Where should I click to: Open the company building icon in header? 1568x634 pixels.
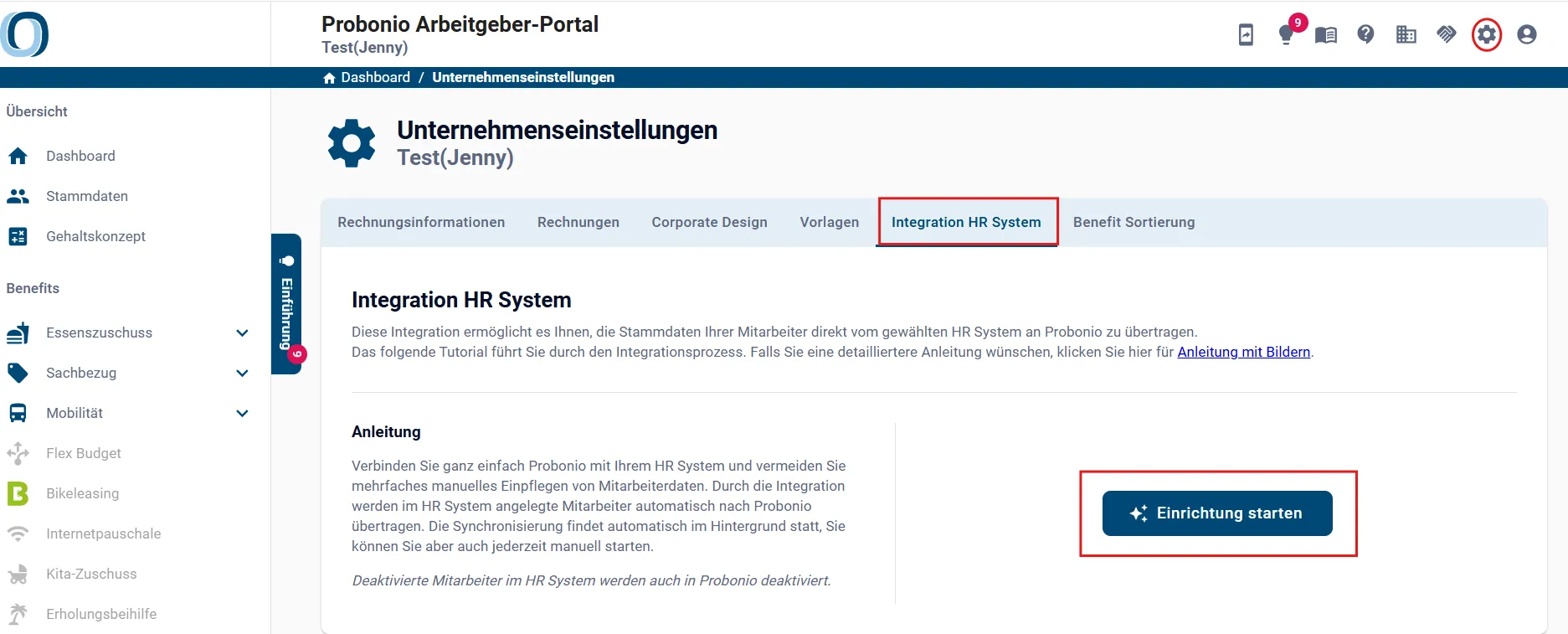[1406, 34]
